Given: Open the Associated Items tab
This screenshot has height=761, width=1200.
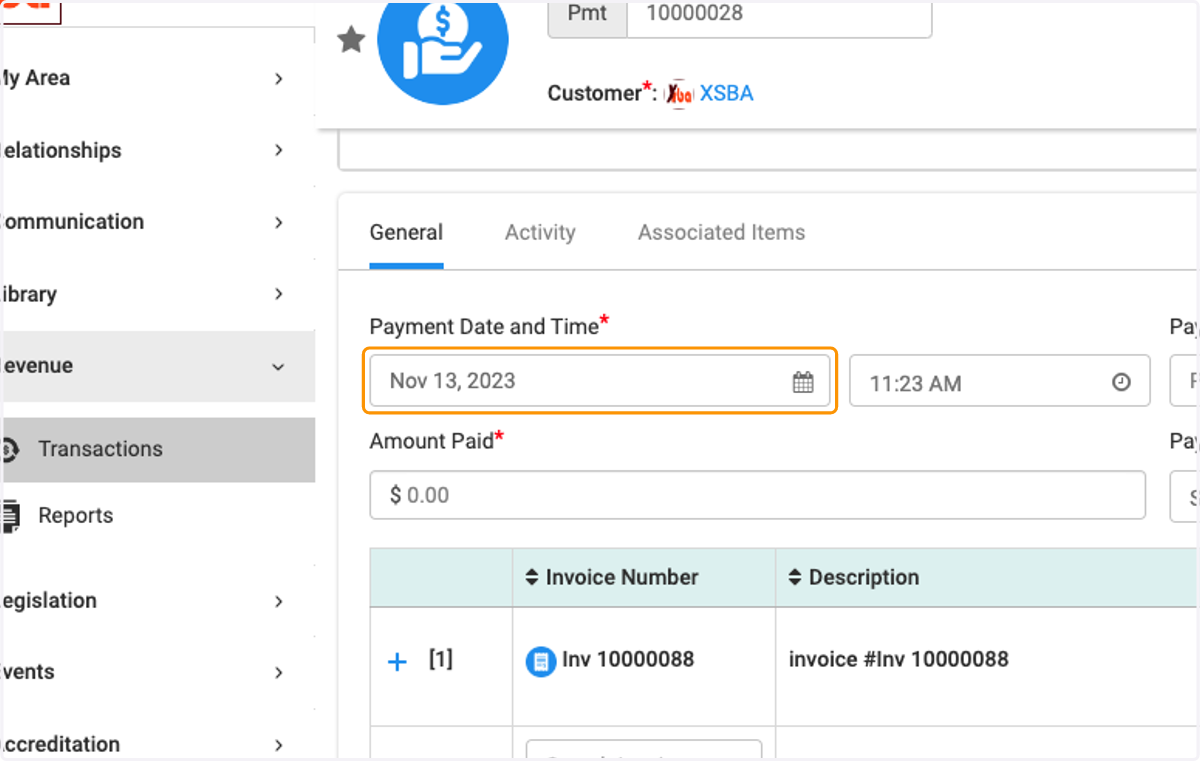Looking at the screenshot, I should (721, 232).
